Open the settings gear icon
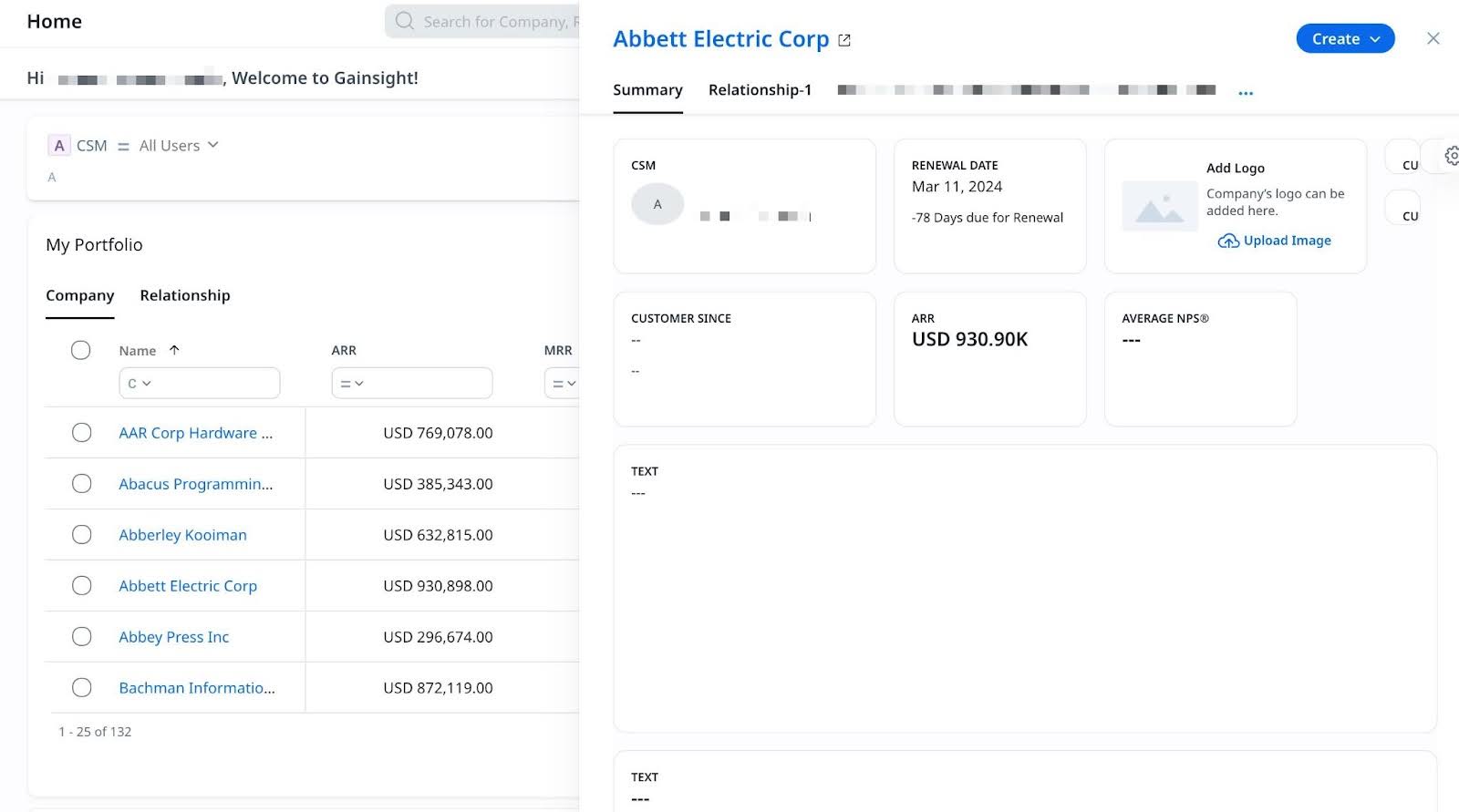Screen dimensions: 1459x812 pos(1452,156)
